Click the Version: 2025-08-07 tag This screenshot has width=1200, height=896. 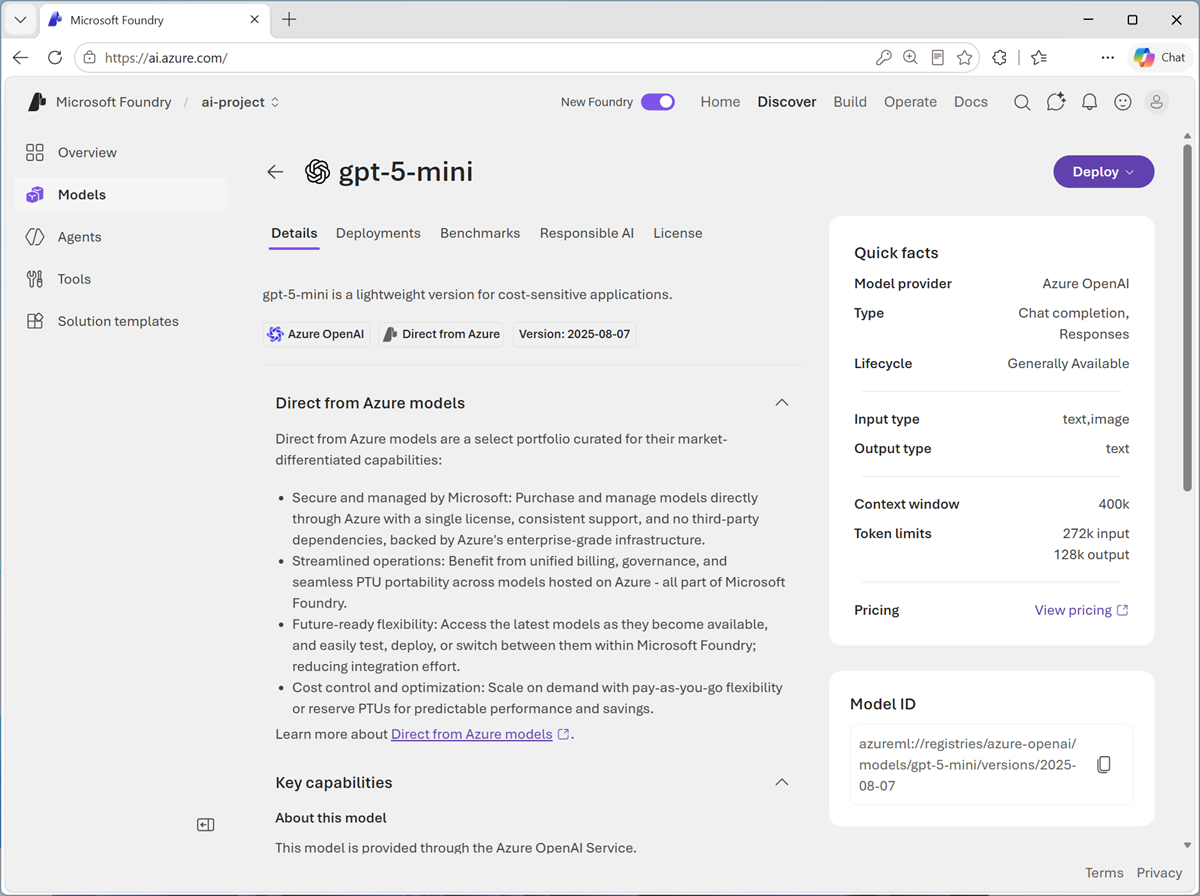coord(574,334)
